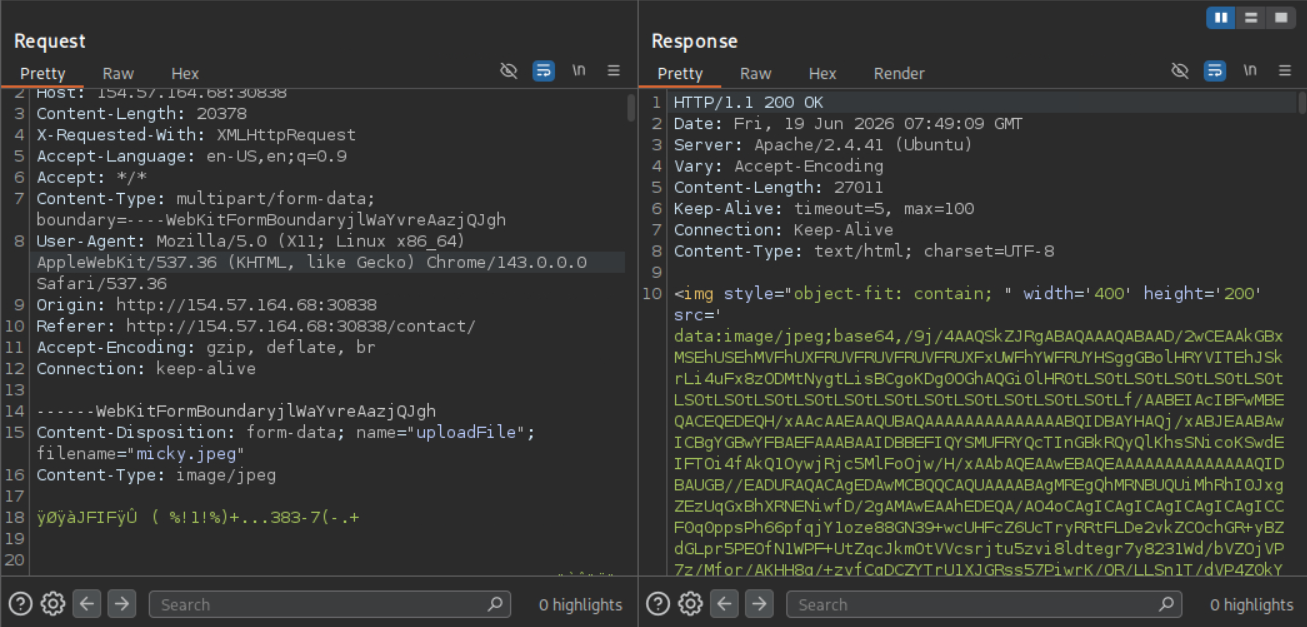Click the search magnifier icon in Request field

coord(495,604)
